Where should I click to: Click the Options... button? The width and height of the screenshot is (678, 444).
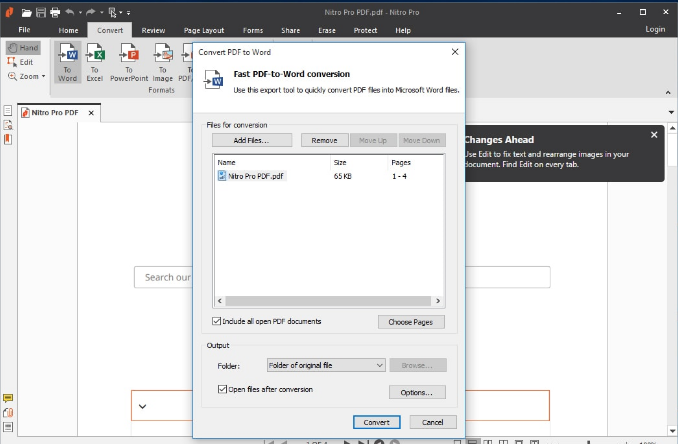[x=417, y=393]
